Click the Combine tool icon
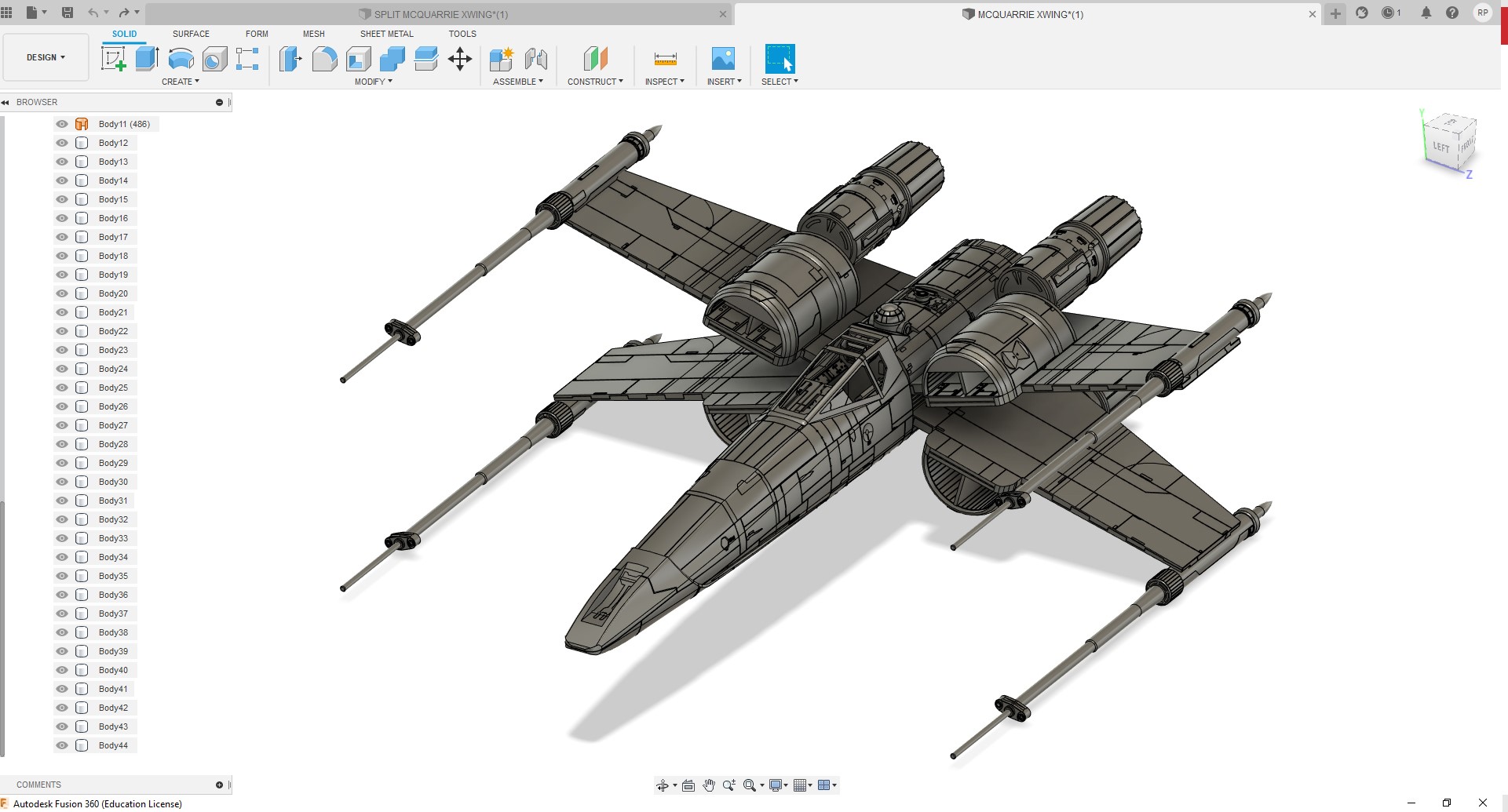This screenshot has width=1508, height=812. click(x=393, y=59)
